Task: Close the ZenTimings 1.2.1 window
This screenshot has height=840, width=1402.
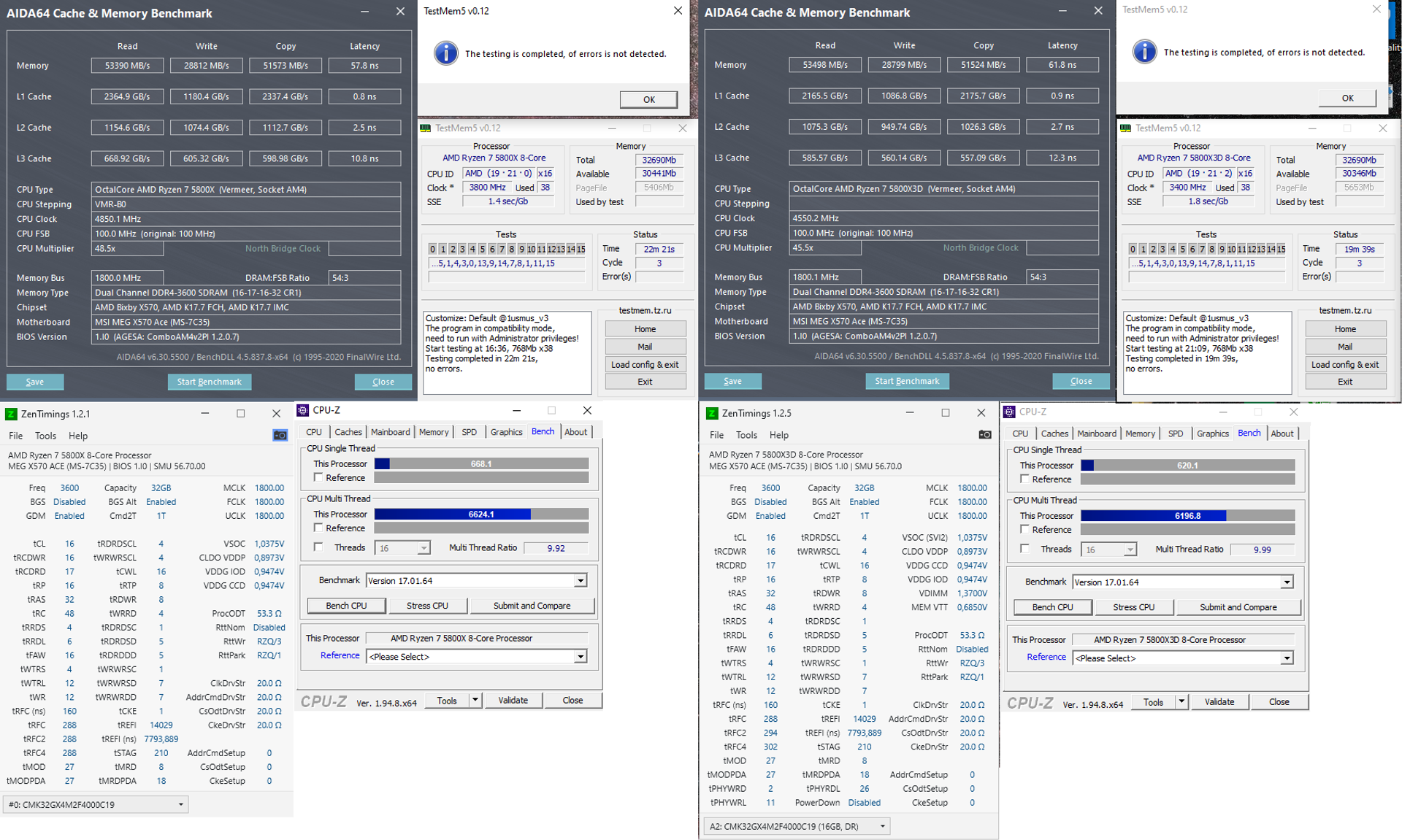Action: [x=276, y=413]
